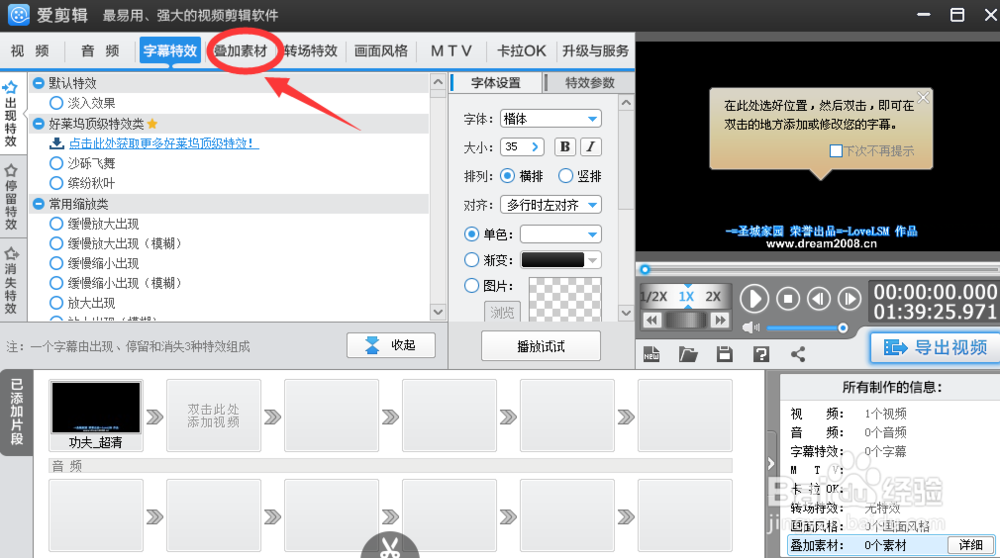The height and width of the screenshot is (558, 1000).
Task: Collapse the 默认特效 category
Action: tap(38, 83)
